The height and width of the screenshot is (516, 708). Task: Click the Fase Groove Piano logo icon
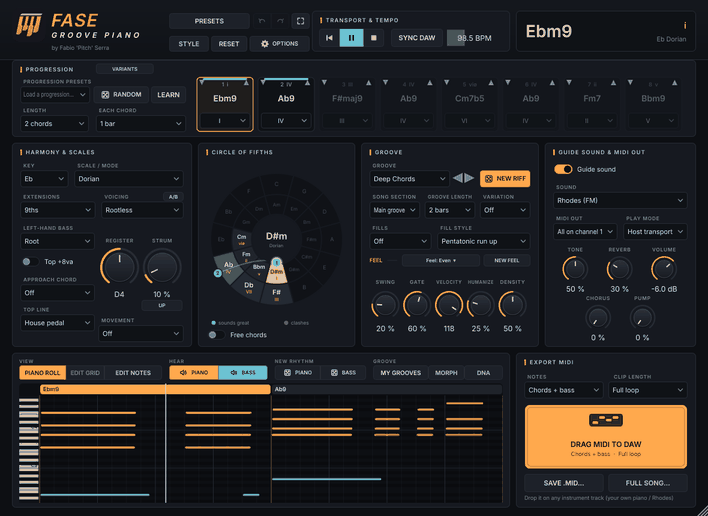click(29, 25)
